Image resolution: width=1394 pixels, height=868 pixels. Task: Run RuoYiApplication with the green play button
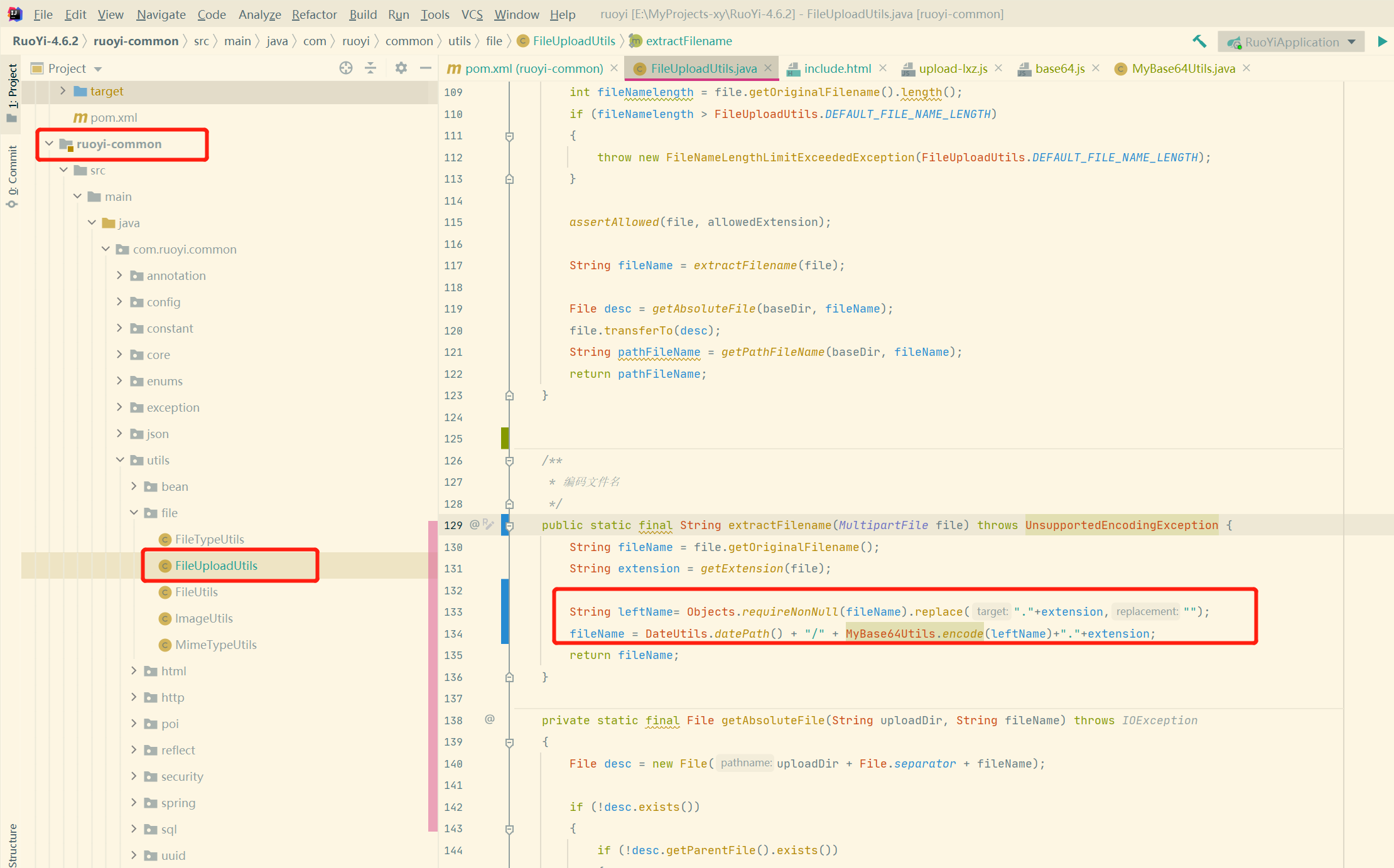pyautogui.click(x=1382, y=41)
